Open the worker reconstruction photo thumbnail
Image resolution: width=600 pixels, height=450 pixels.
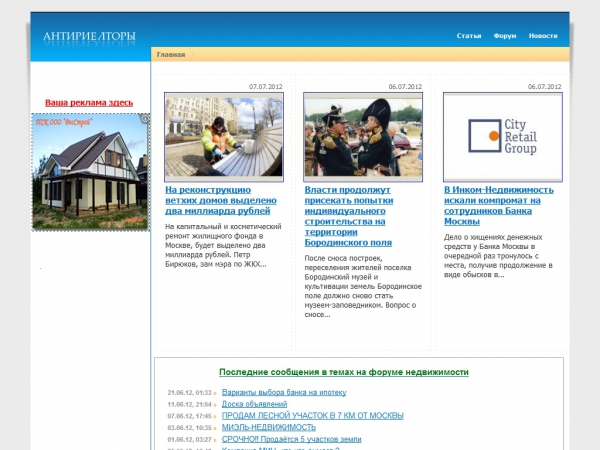point(224,137)
